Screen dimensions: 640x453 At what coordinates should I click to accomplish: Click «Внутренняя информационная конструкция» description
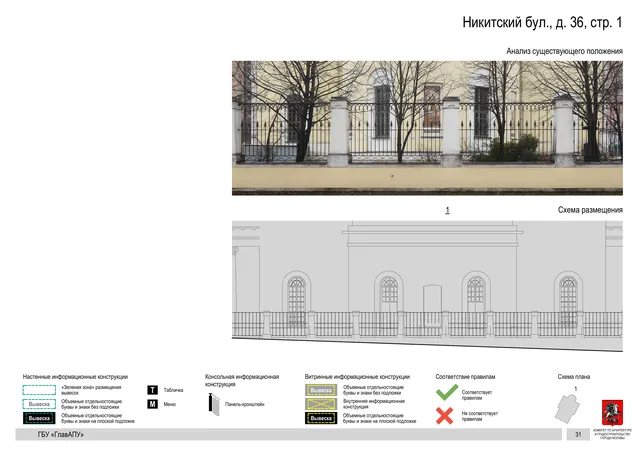(x=374, y=404)
